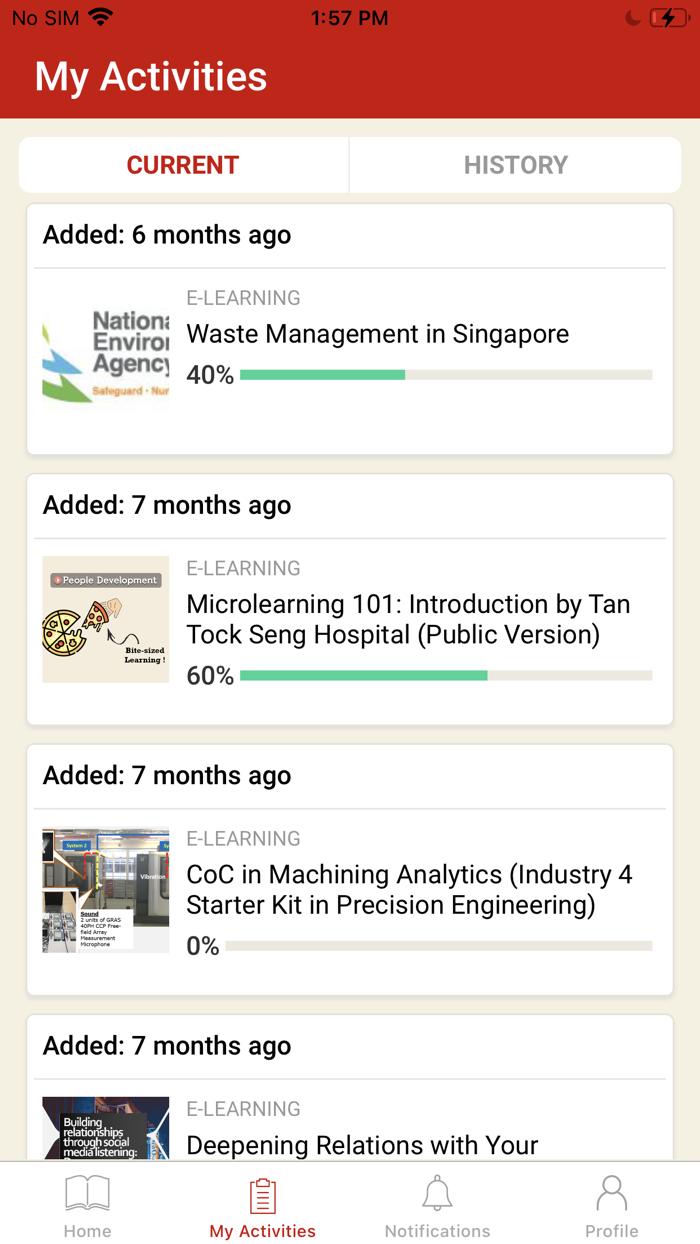This screenshot has height=1244, width=700.
Task: Tap the Do Not Disturb moon icon
Action: 633,18
